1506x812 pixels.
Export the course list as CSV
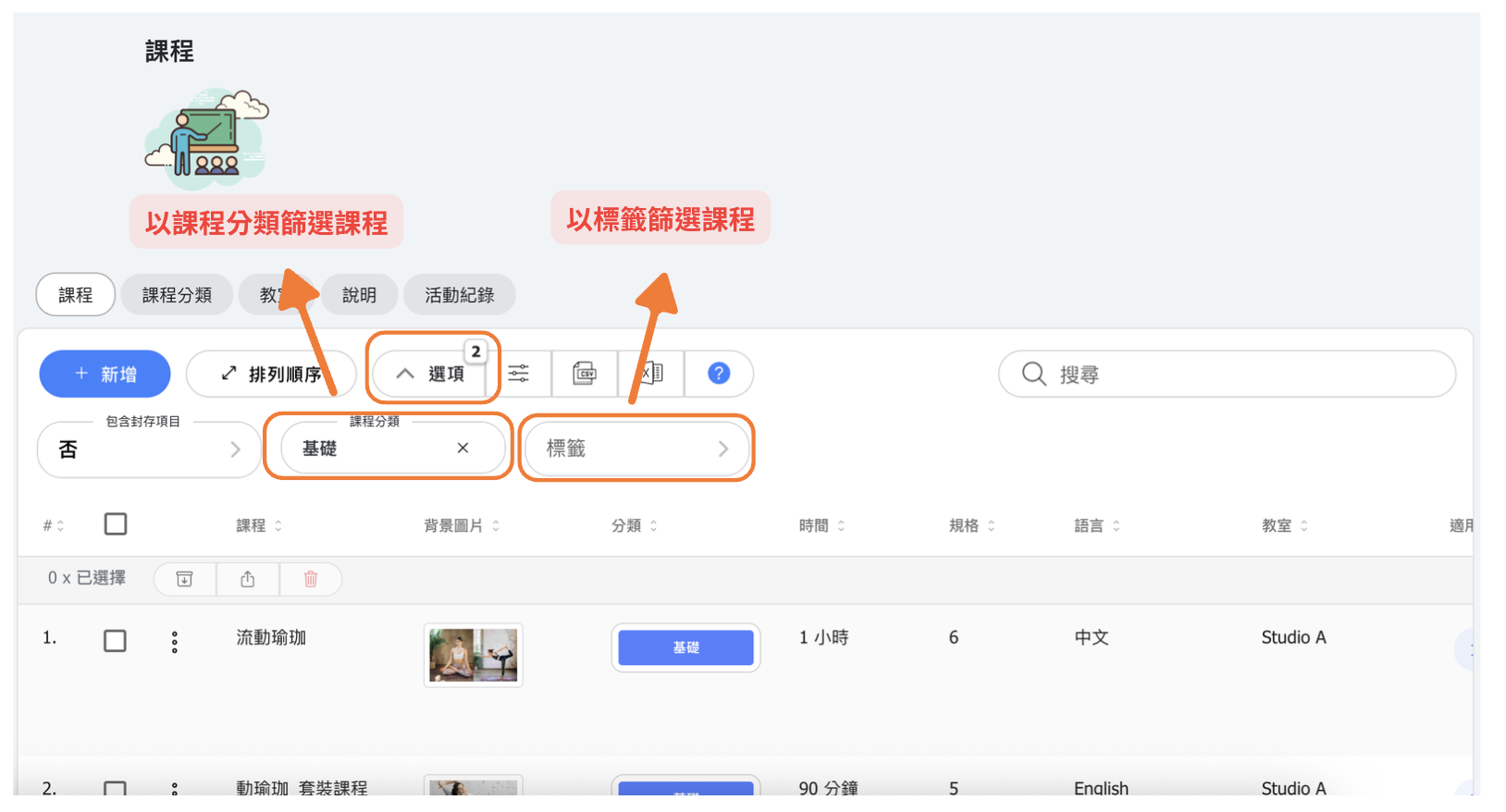[585, 374]
